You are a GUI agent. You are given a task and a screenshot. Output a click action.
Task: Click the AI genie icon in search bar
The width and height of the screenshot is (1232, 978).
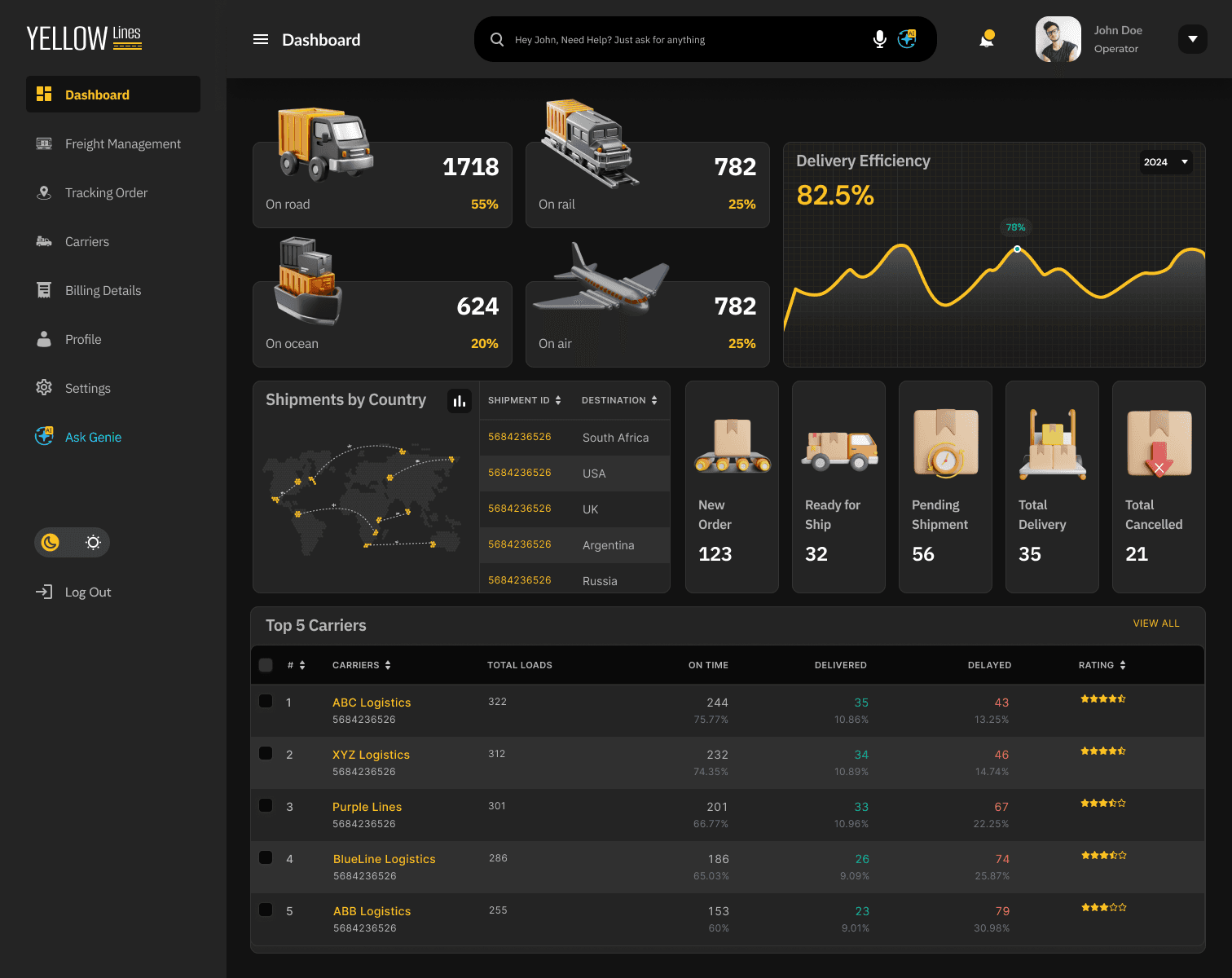907,39
